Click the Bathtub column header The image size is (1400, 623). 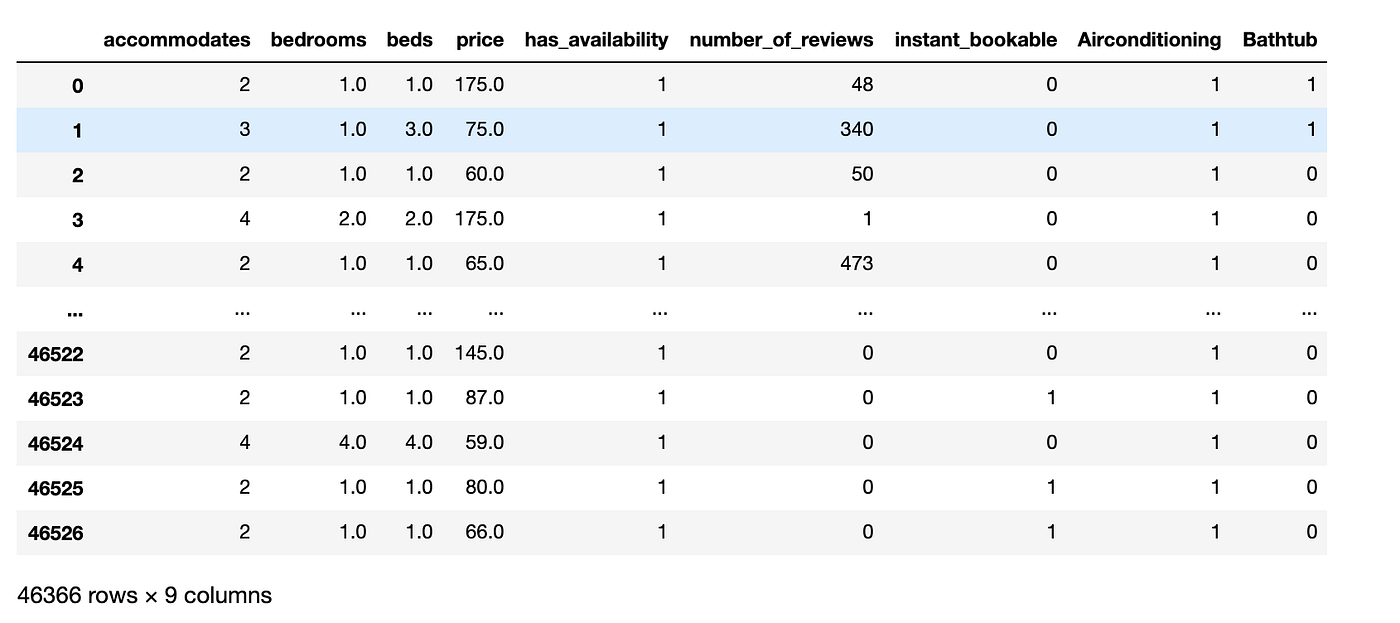[1280, 40]
